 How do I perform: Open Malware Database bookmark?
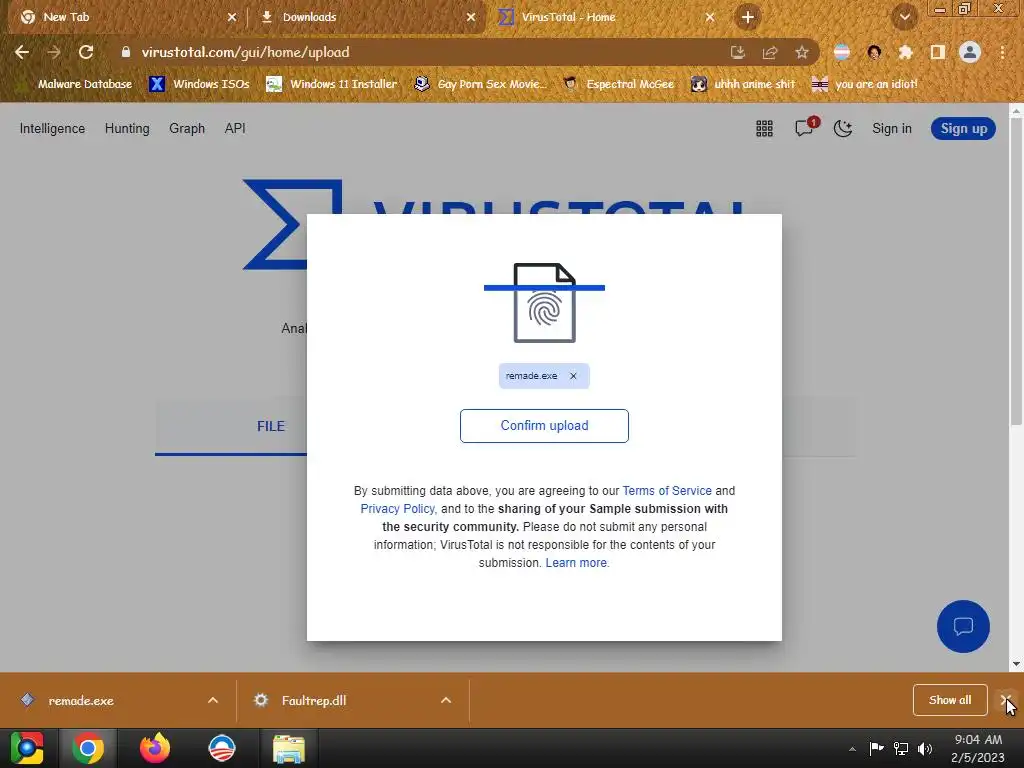(74, 84)
